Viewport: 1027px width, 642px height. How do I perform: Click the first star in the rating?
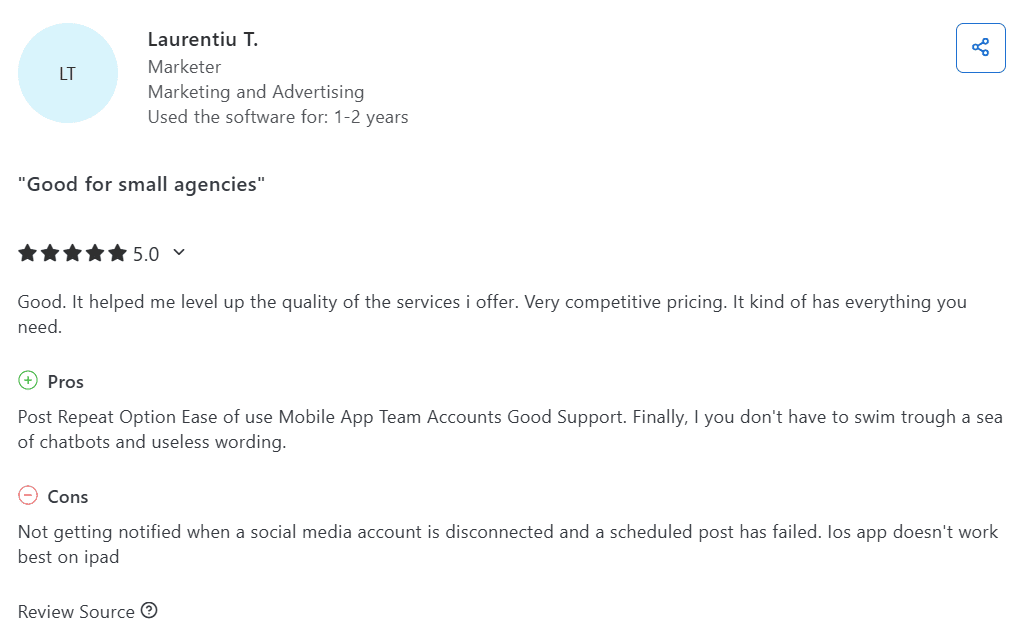point(28,254)
